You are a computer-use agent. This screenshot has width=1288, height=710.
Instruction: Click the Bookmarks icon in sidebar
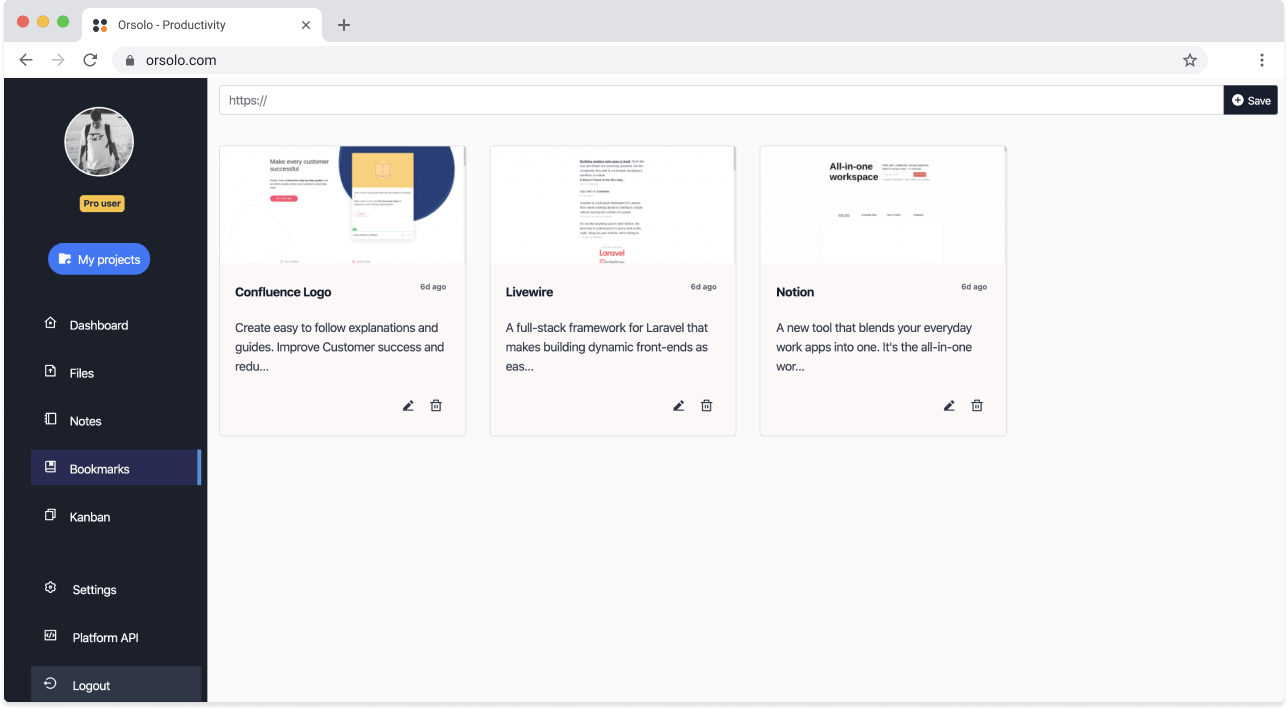coord(50,467)
